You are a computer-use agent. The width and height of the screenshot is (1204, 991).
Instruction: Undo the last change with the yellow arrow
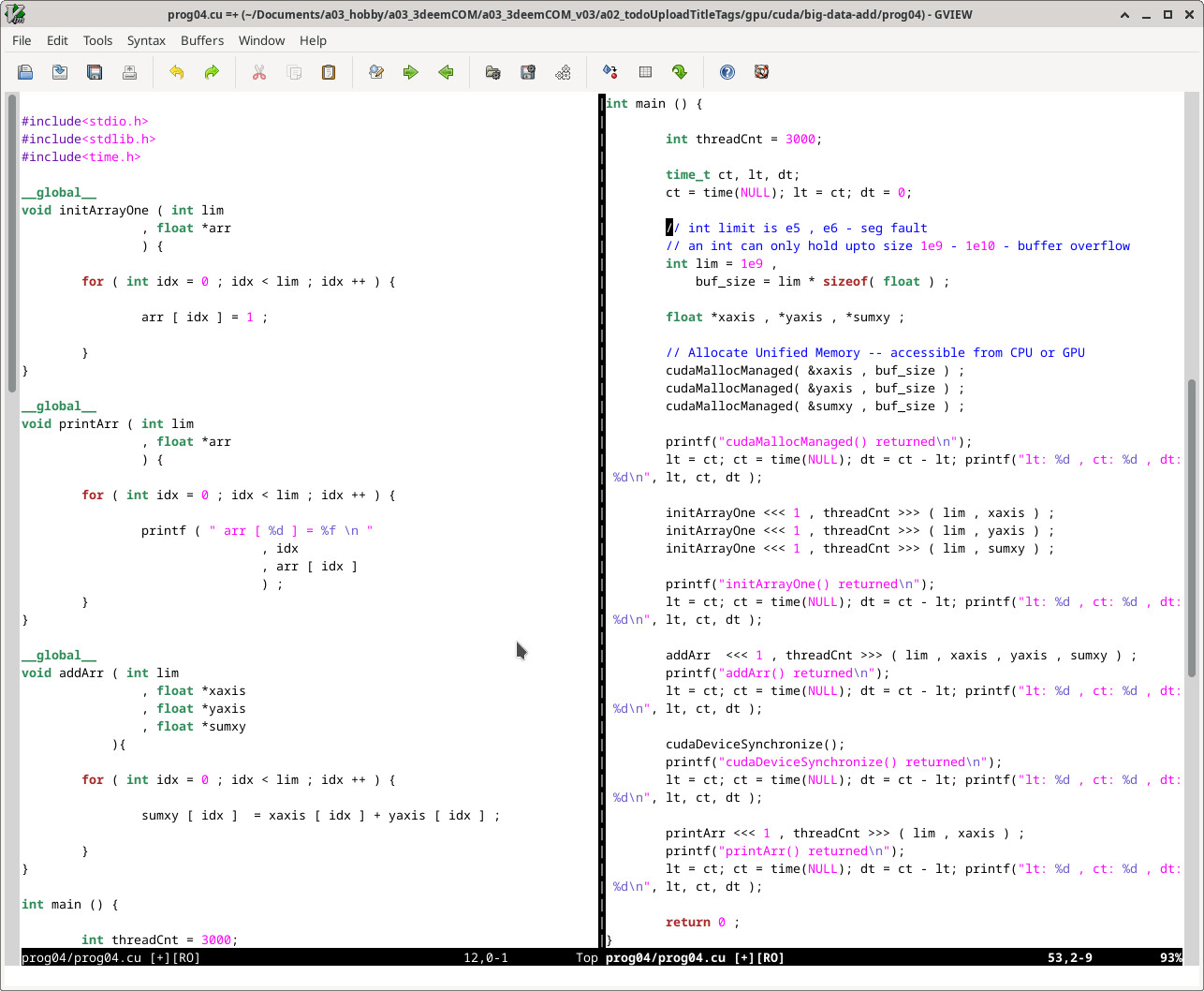point(177,72)
